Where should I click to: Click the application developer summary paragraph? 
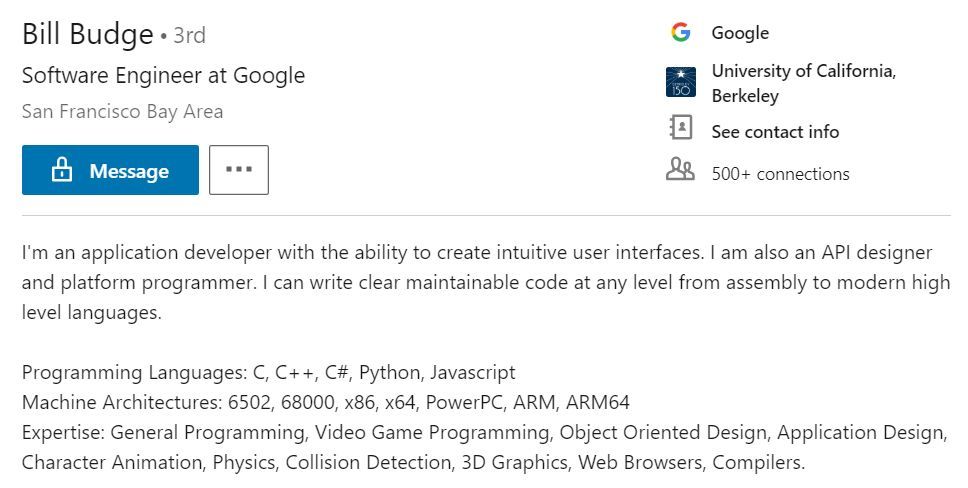(486, 282)
